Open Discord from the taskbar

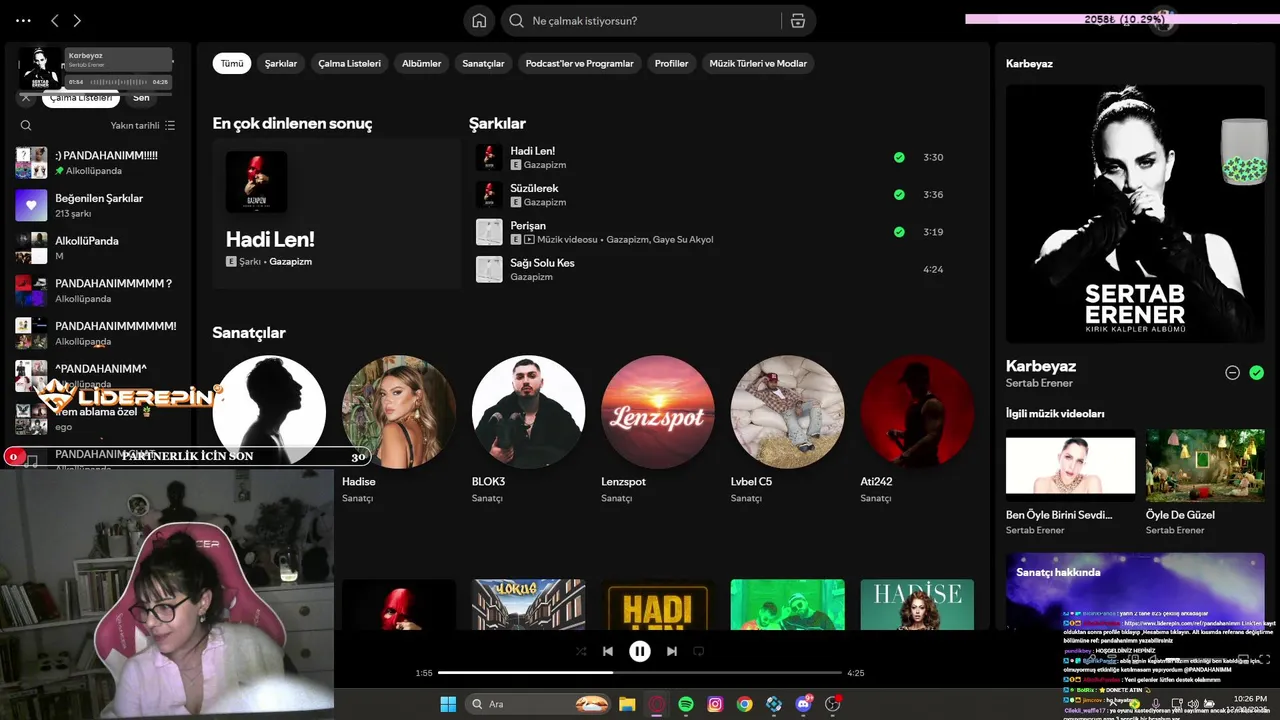pyautogui.click(x=803, y=704)
